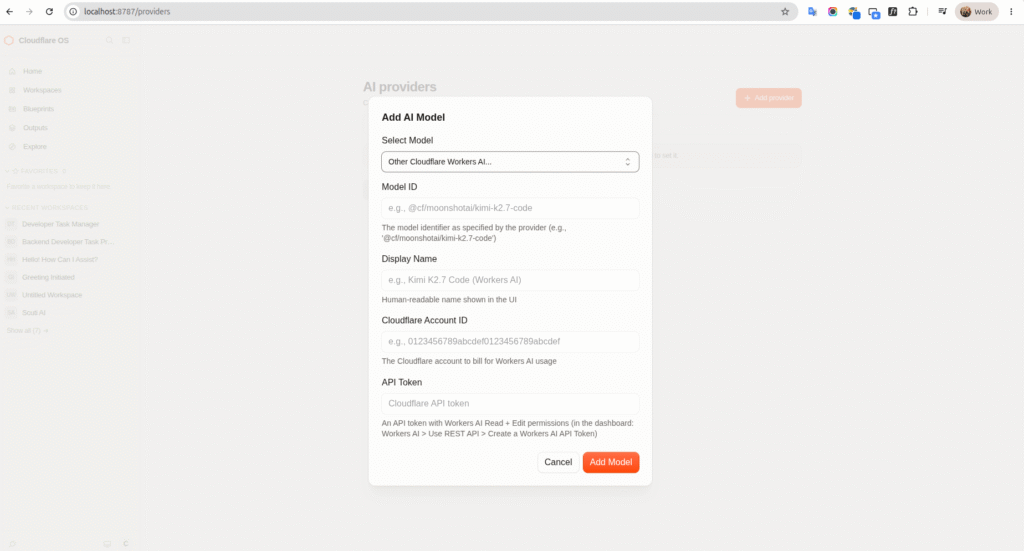The image size is (1024, 551).
Task: Reload the current page
Action: click(49, 12)
